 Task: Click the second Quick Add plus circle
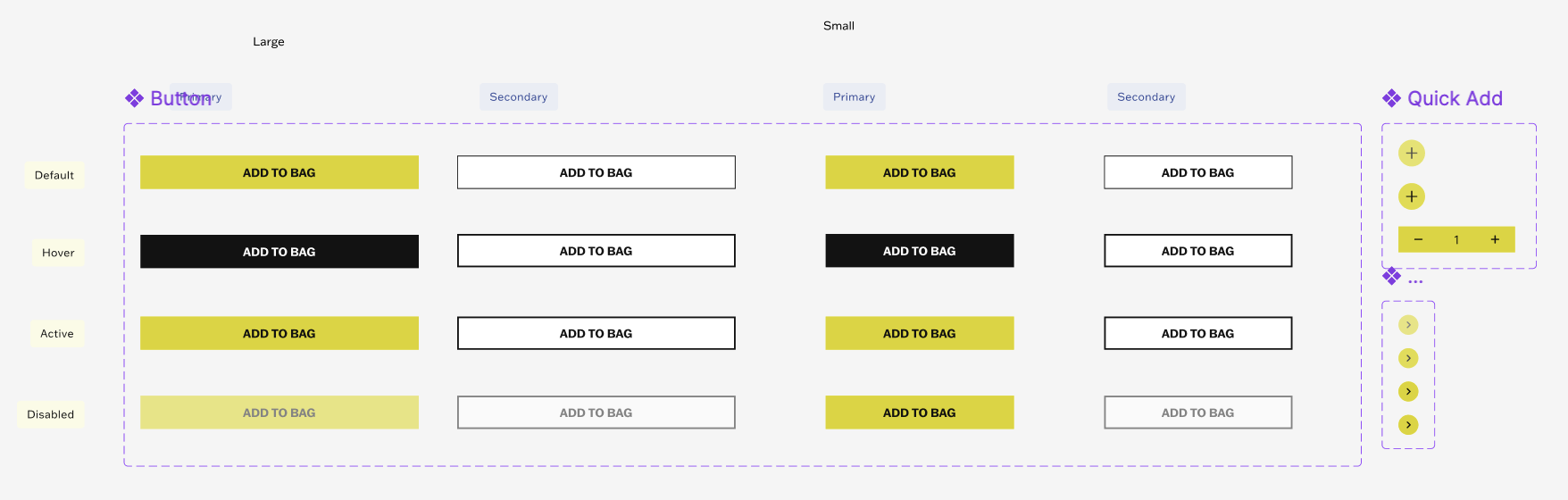pos(1411,196)
